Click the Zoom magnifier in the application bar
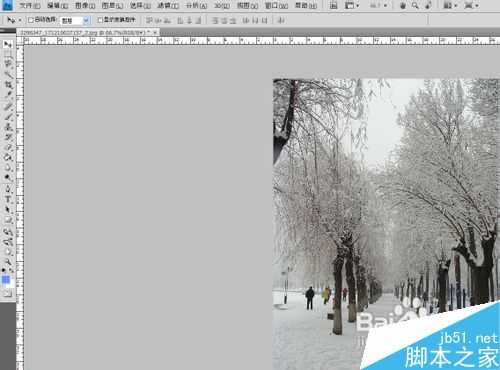This screenshot has height=370, width=500. pyautogui.click(x=415, y=5)
